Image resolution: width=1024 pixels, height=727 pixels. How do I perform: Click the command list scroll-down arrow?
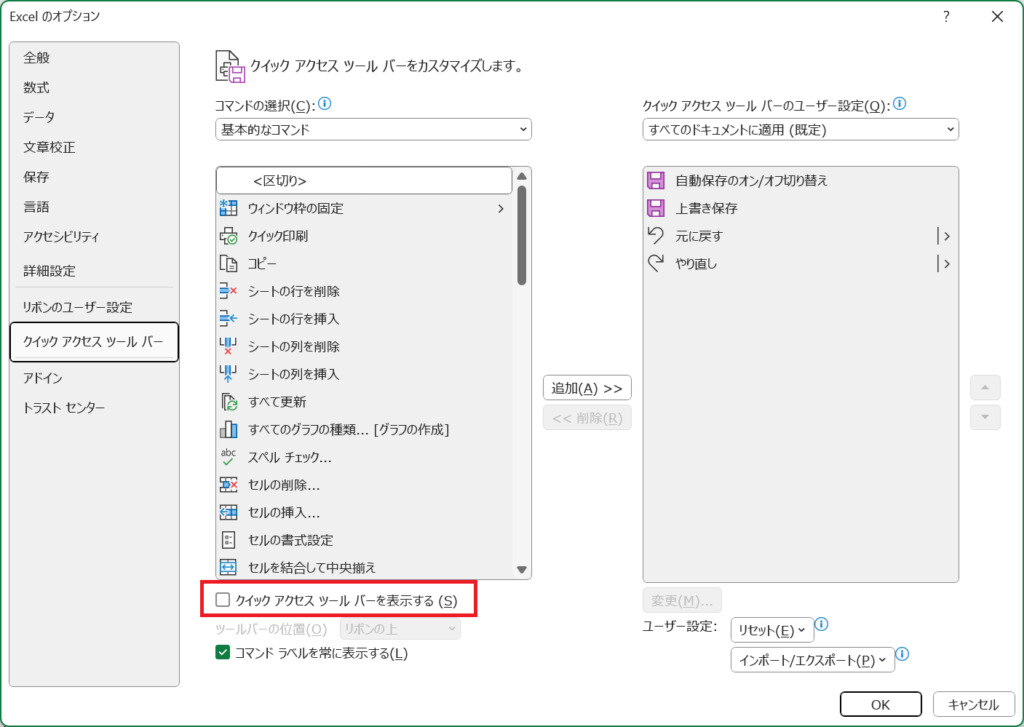tap(522, 570)
